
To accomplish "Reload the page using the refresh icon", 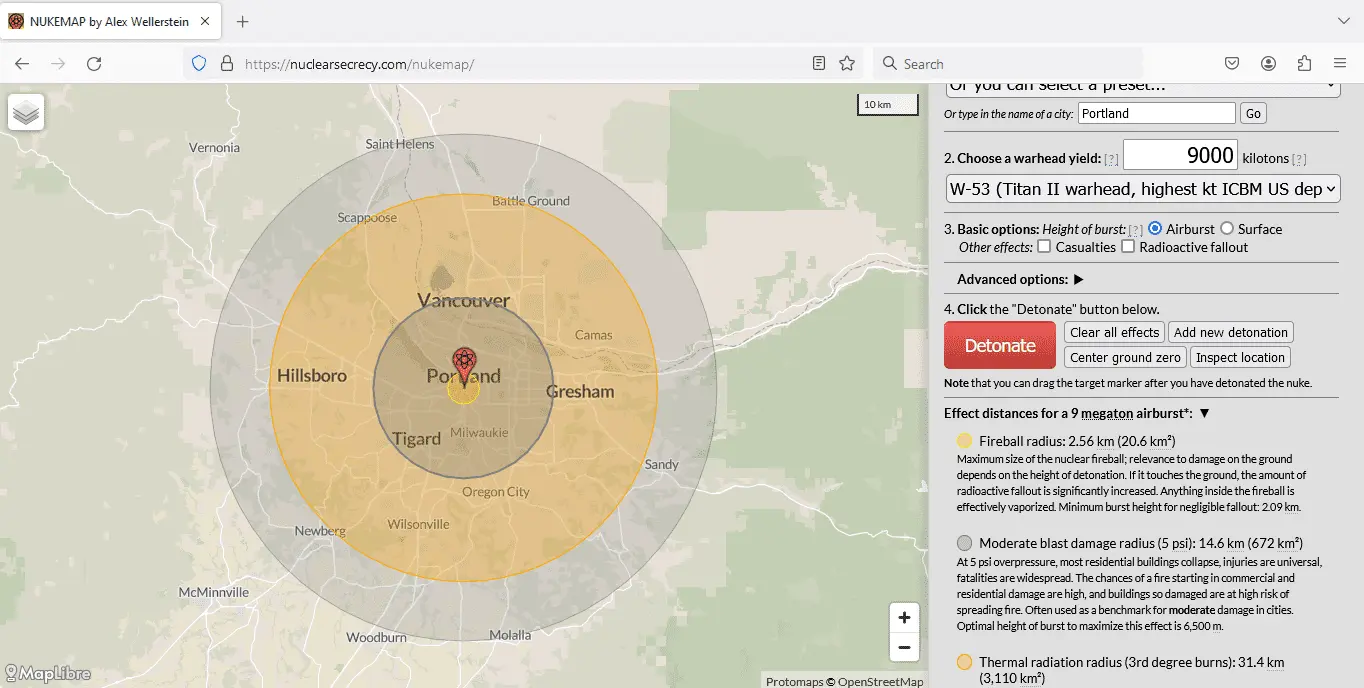I will tap(94, 63).
